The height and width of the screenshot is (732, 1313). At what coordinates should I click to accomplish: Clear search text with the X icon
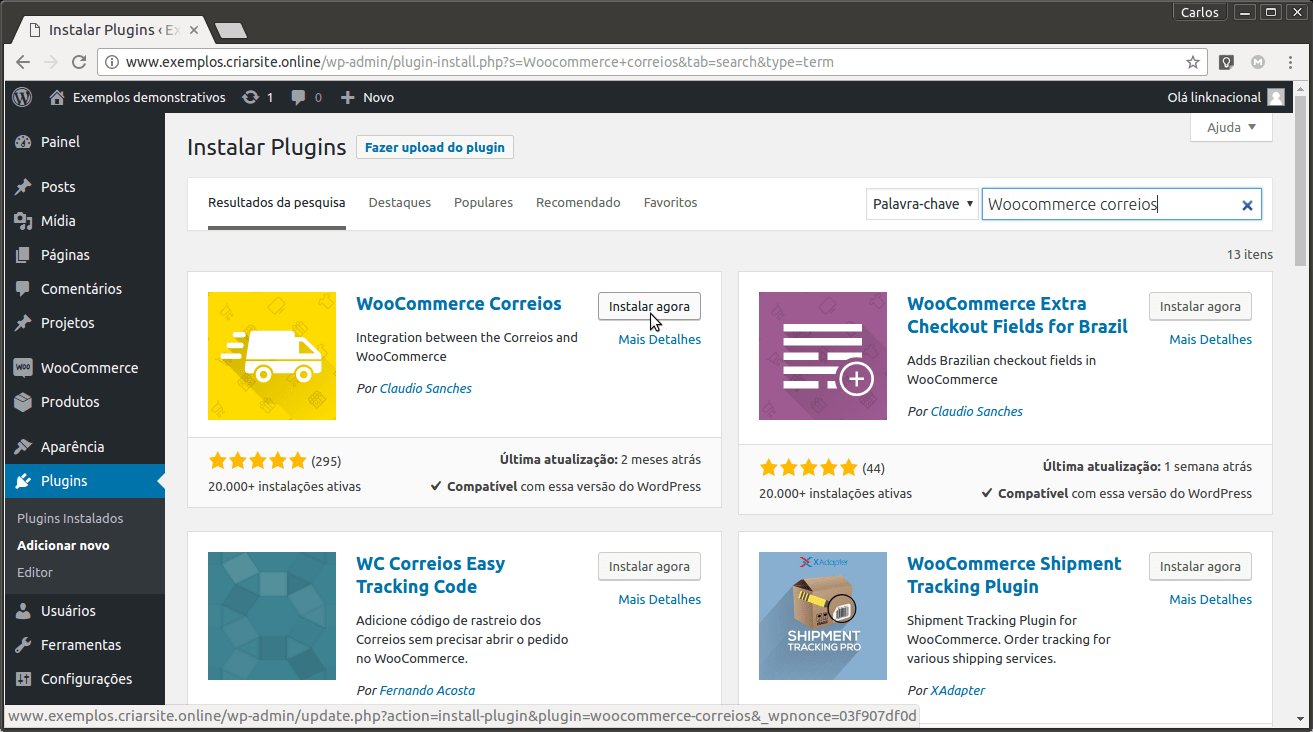[1247, 205]
